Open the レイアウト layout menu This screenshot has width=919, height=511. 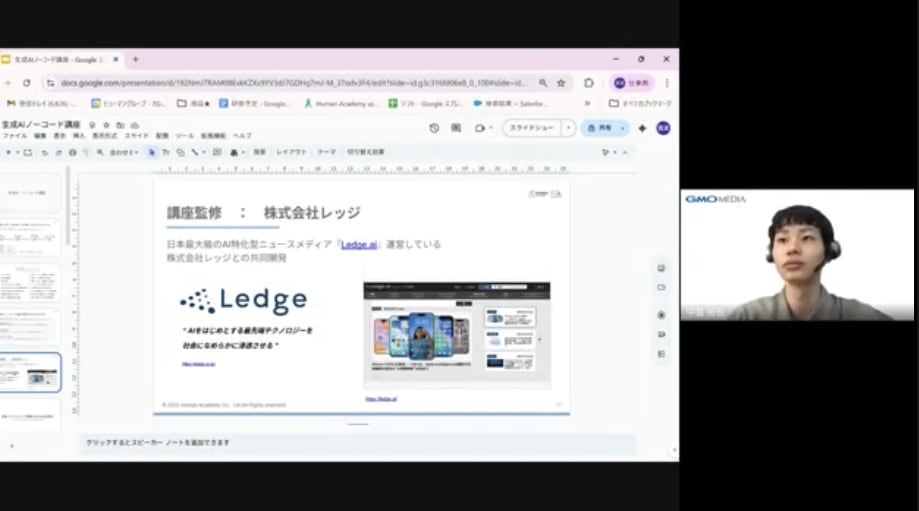pos(291,152)
